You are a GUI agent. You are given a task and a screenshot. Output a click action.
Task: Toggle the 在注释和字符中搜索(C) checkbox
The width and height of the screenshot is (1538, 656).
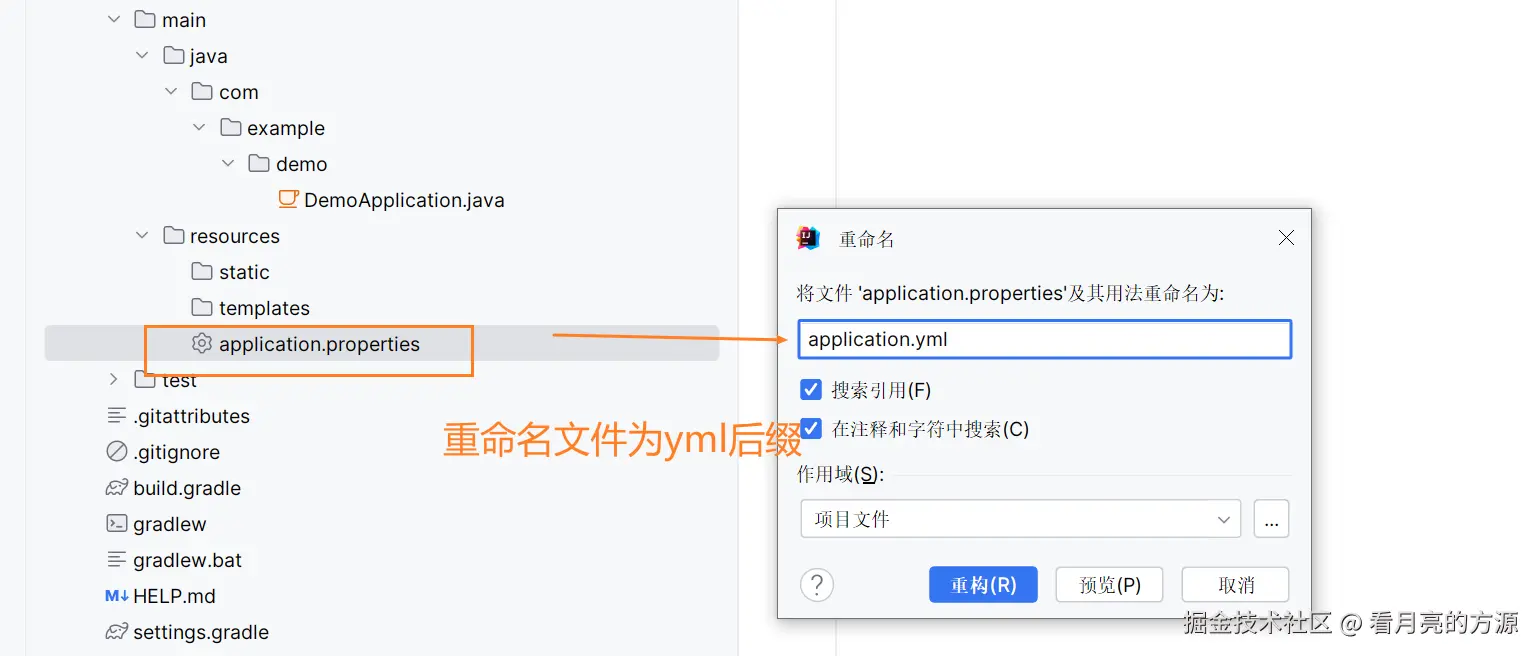pyautogui.click(x=811, y=428)
